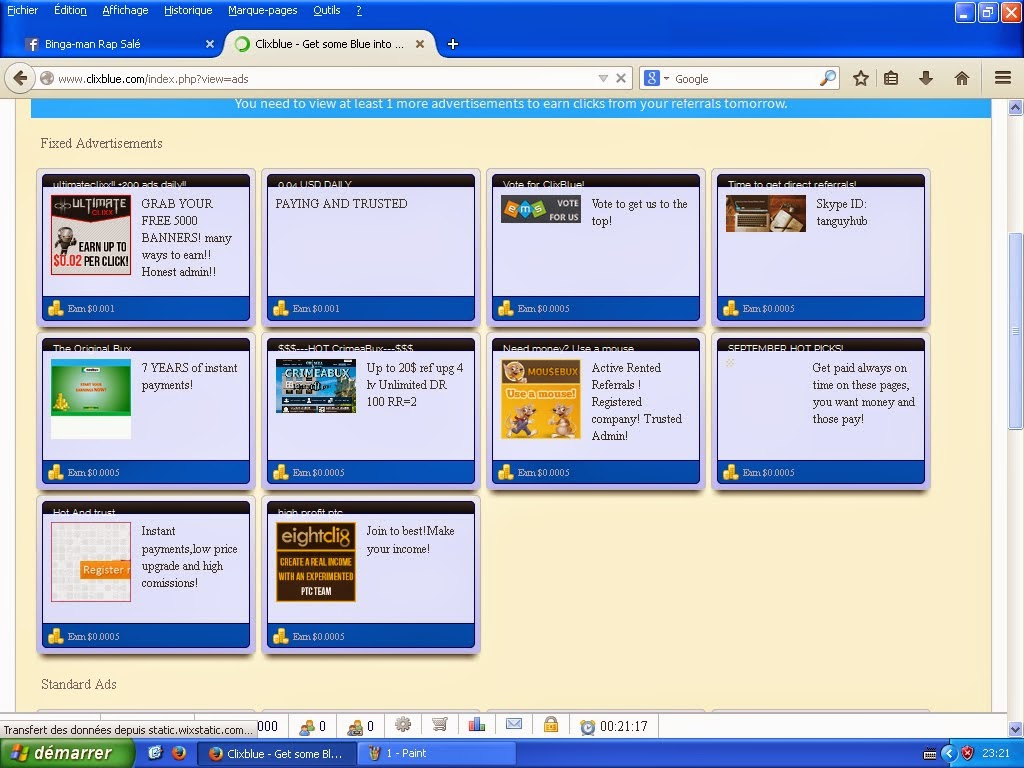
Task: Click the padlock icon in bottom bar
Action: click(551, 724)
